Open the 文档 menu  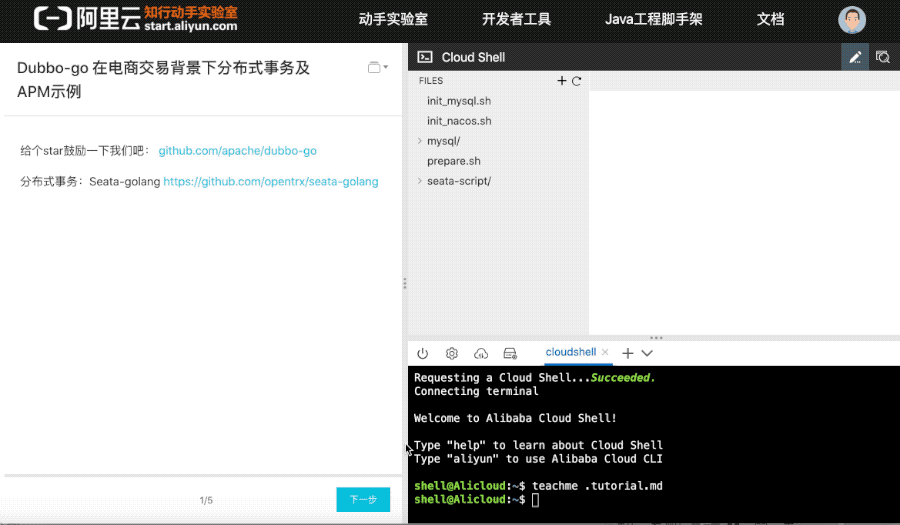[770, 20]
